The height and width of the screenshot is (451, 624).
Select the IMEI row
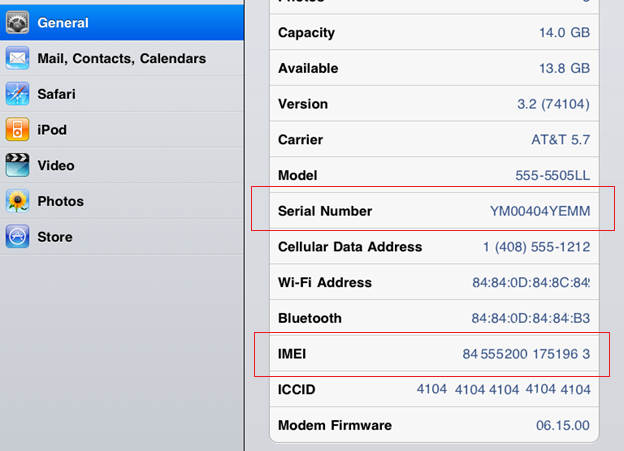[434, 354]
